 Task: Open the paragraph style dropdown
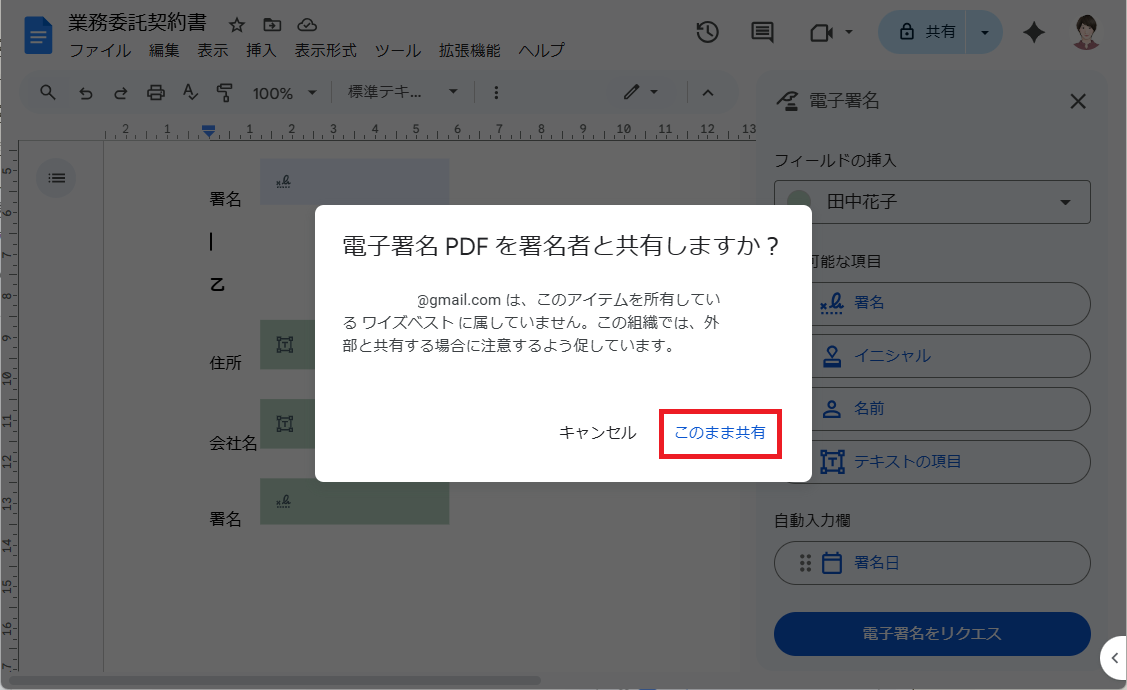(x=400, y=92)
